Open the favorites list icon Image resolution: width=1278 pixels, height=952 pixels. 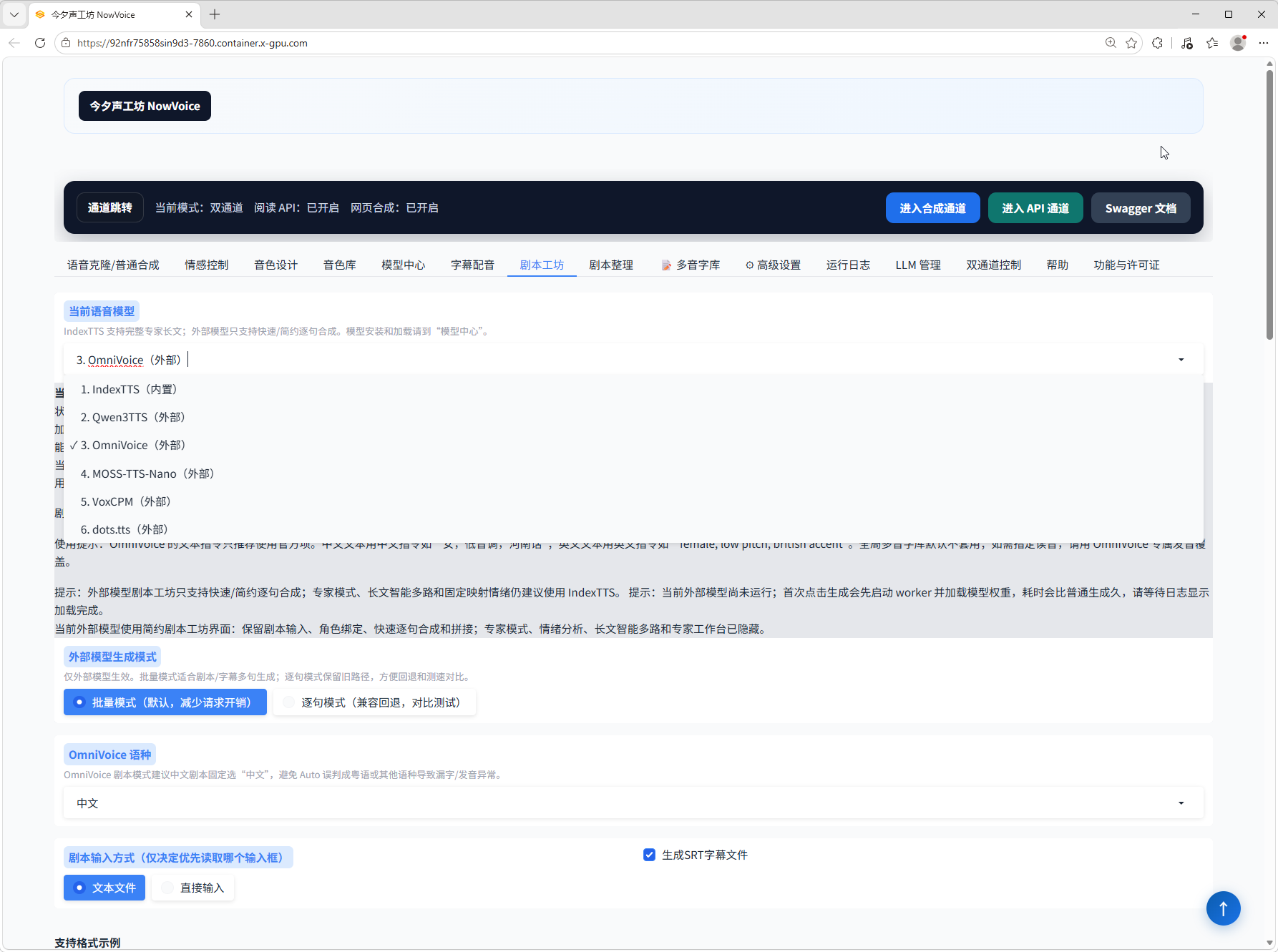coord(1212,43)
